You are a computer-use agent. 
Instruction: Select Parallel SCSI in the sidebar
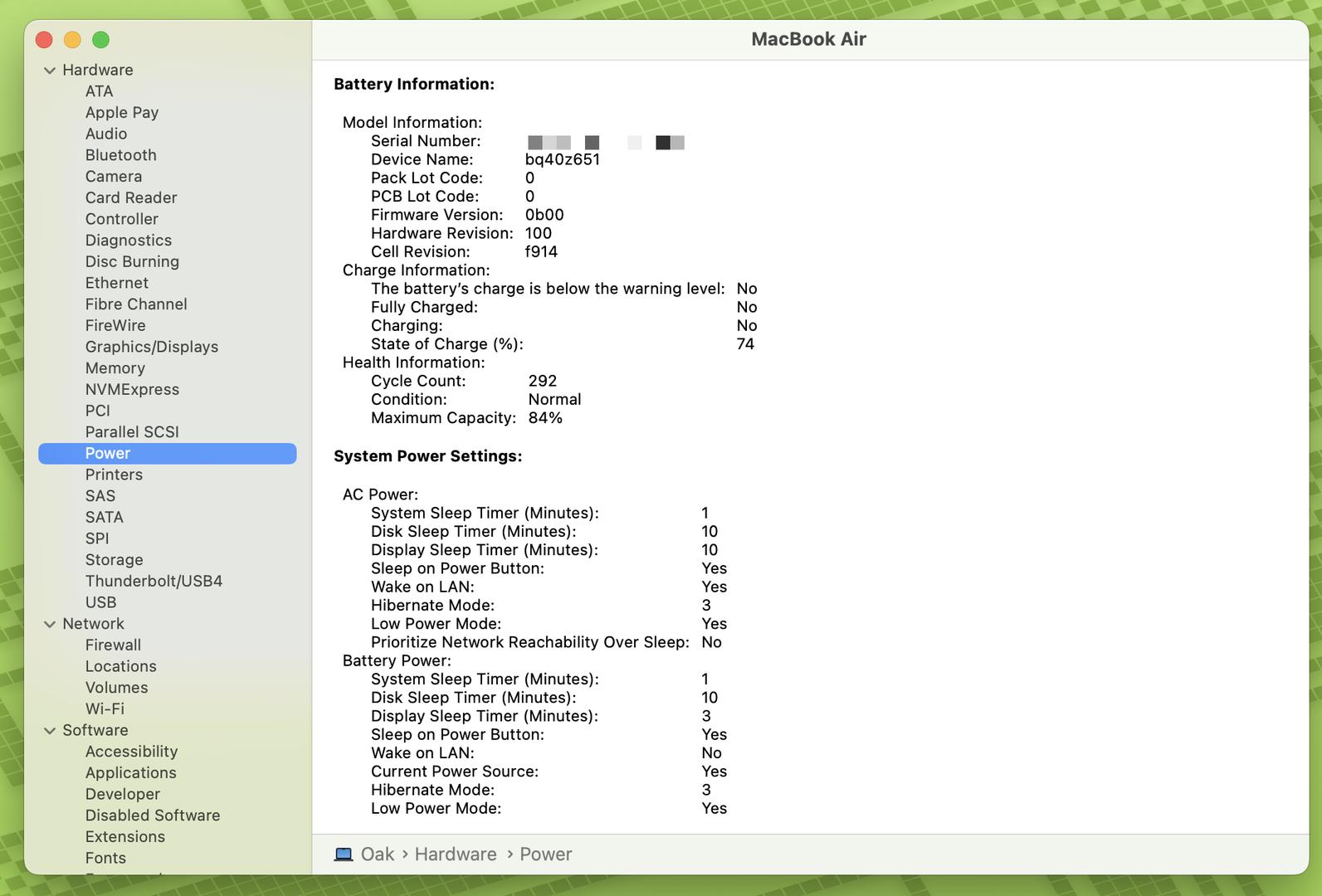pyautogui.click(x=132, y=432)
